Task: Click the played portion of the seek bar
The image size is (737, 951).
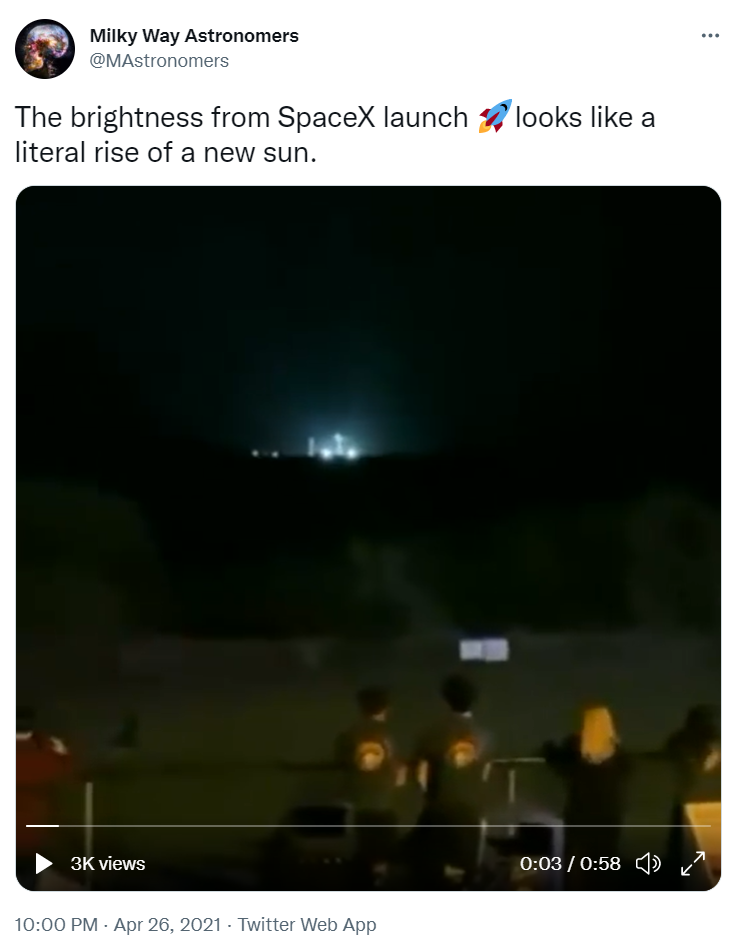Action: pyautogui.click(x=42, y=825)
